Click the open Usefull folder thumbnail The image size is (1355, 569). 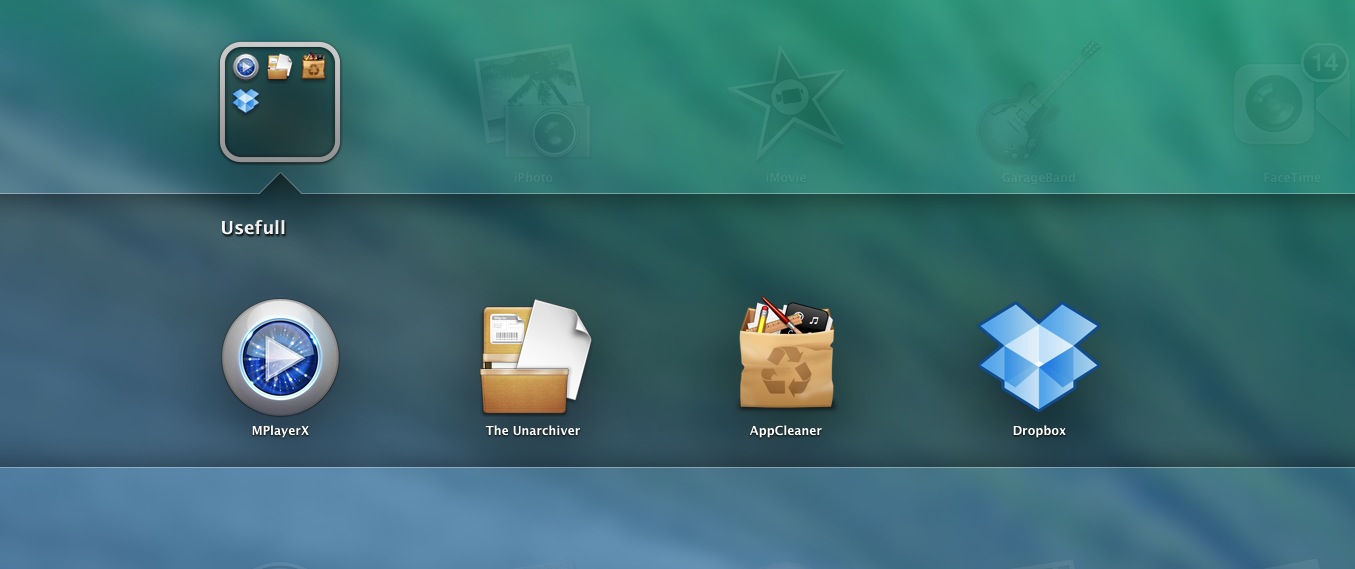point(280,102)
